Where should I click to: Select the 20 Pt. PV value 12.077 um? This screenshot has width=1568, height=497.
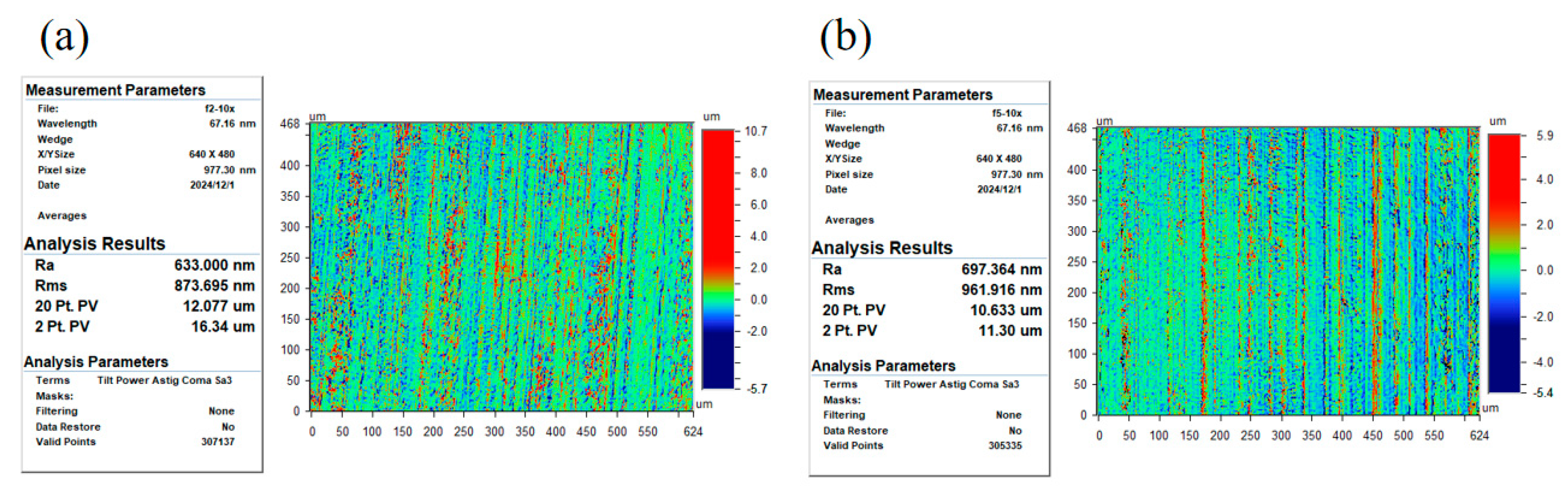click(219, 306)
